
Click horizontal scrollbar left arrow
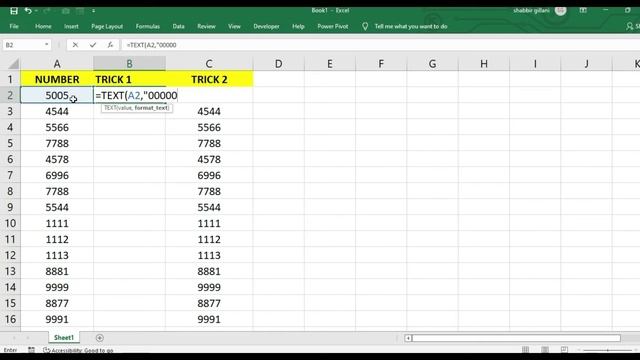click(408, 338)
